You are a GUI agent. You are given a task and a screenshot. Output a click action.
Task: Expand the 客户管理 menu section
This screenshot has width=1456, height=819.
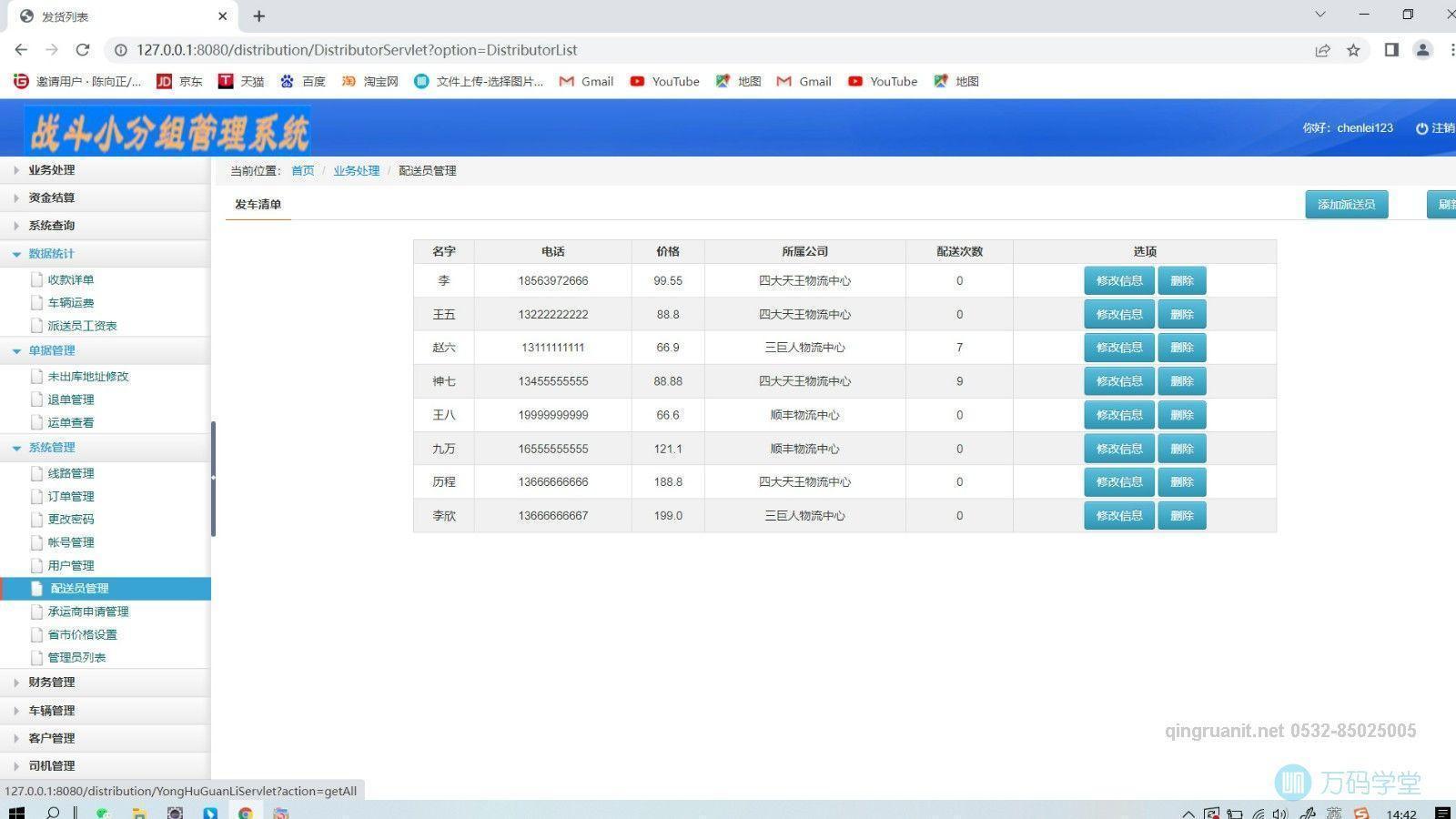pos(105,738)
